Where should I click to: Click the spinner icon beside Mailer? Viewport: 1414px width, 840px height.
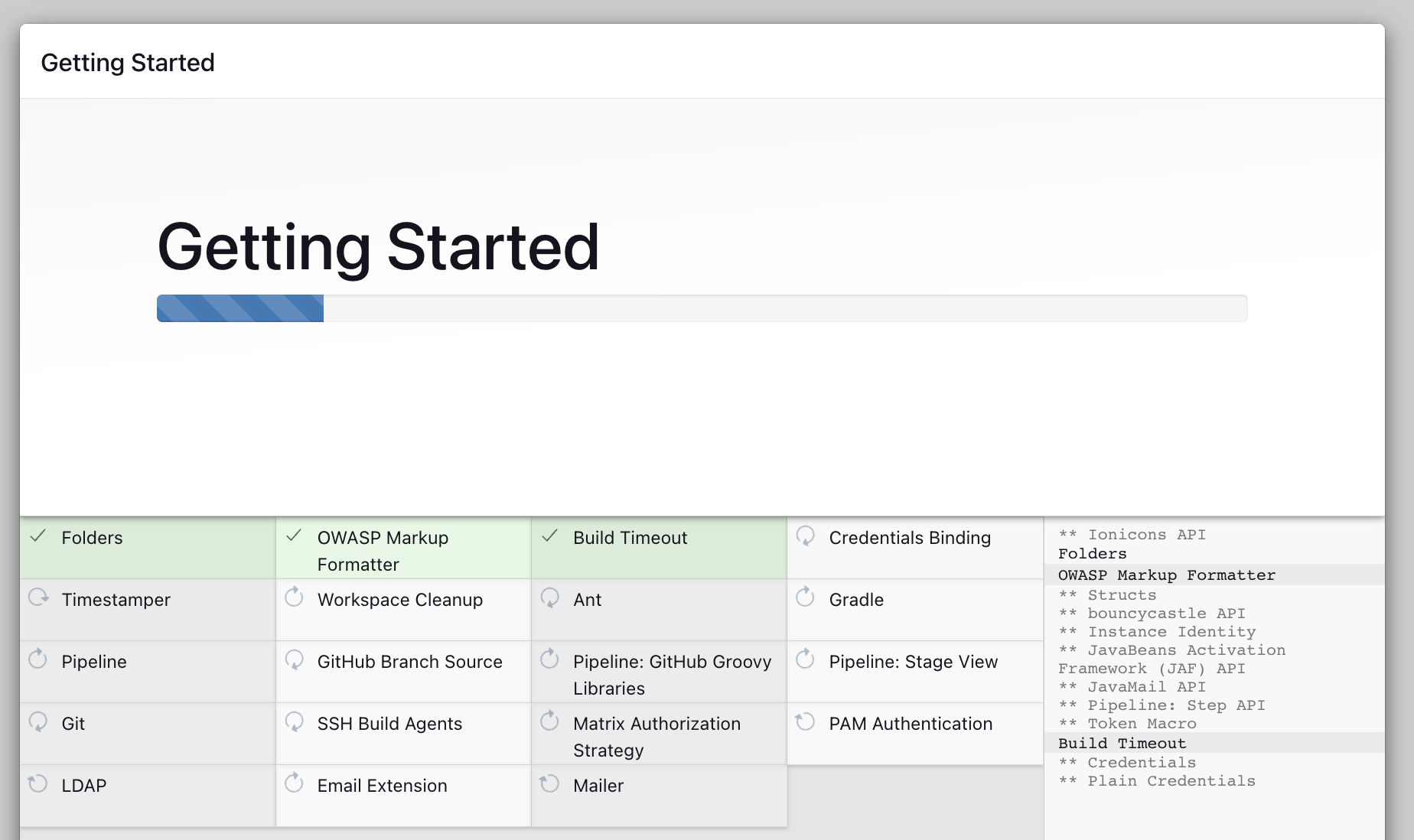(549, 783)
